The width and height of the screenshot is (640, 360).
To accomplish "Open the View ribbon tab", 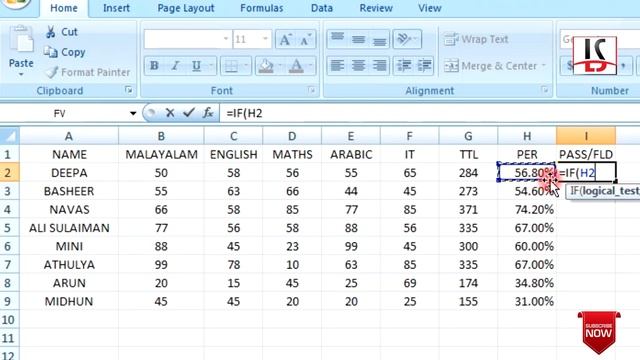I will [x=430, y=8].
